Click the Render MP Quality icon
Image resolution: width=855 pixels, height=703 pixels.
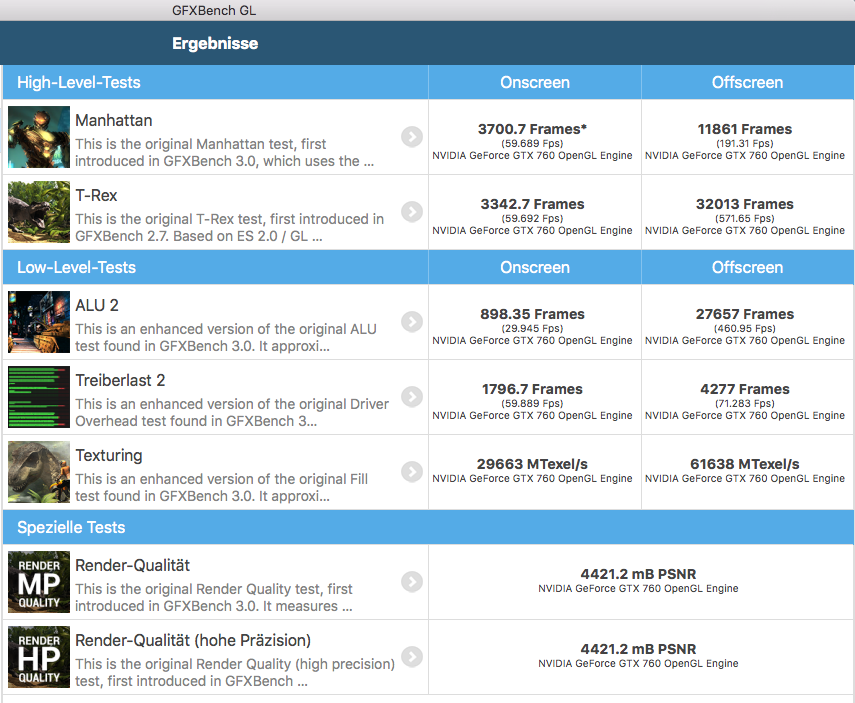[x=39, y=582]
